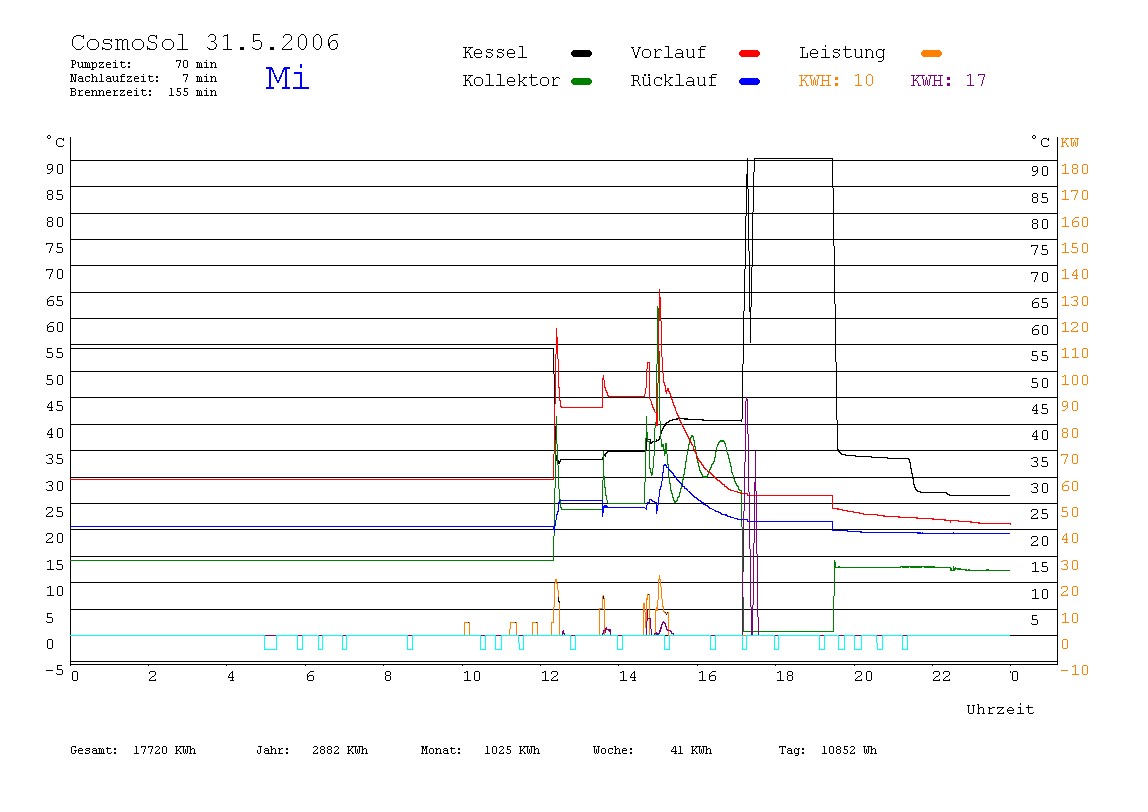Image resolution: width=1148 pixels, height=812 pixels.
Task: Click the x-axis tick label '18'
Action: 785,676
